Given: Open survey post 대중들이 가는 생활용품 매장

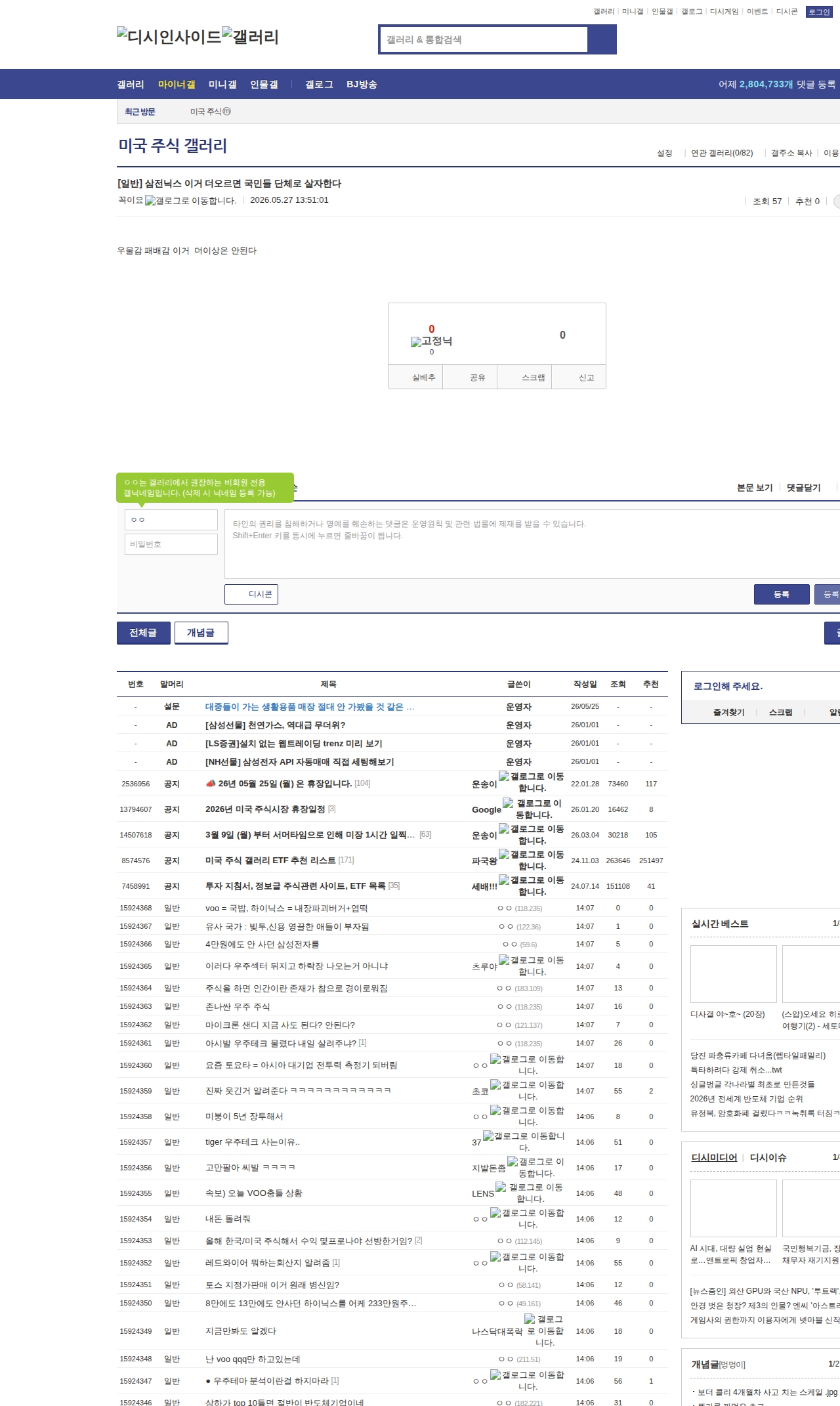Looking at the screenshot, I should 310,706.
